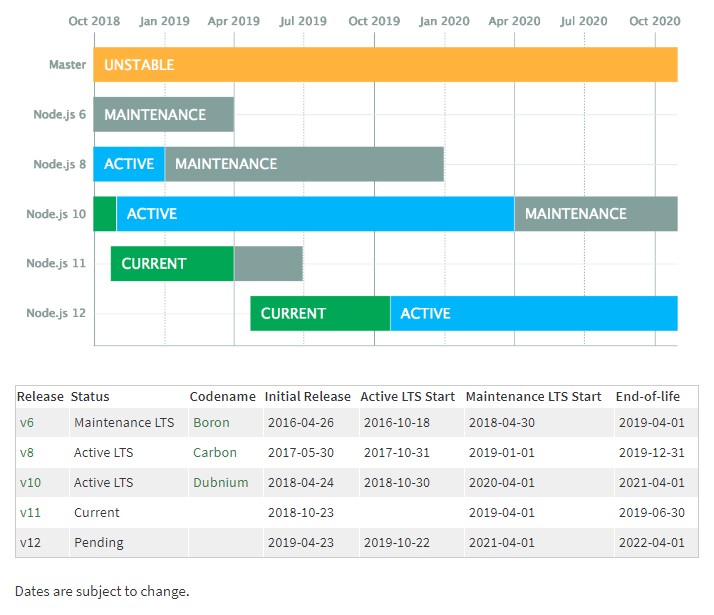714x615 pixels.
Task: Click the 2019-04-23 initial release date
Action: [x=301, y=543]
